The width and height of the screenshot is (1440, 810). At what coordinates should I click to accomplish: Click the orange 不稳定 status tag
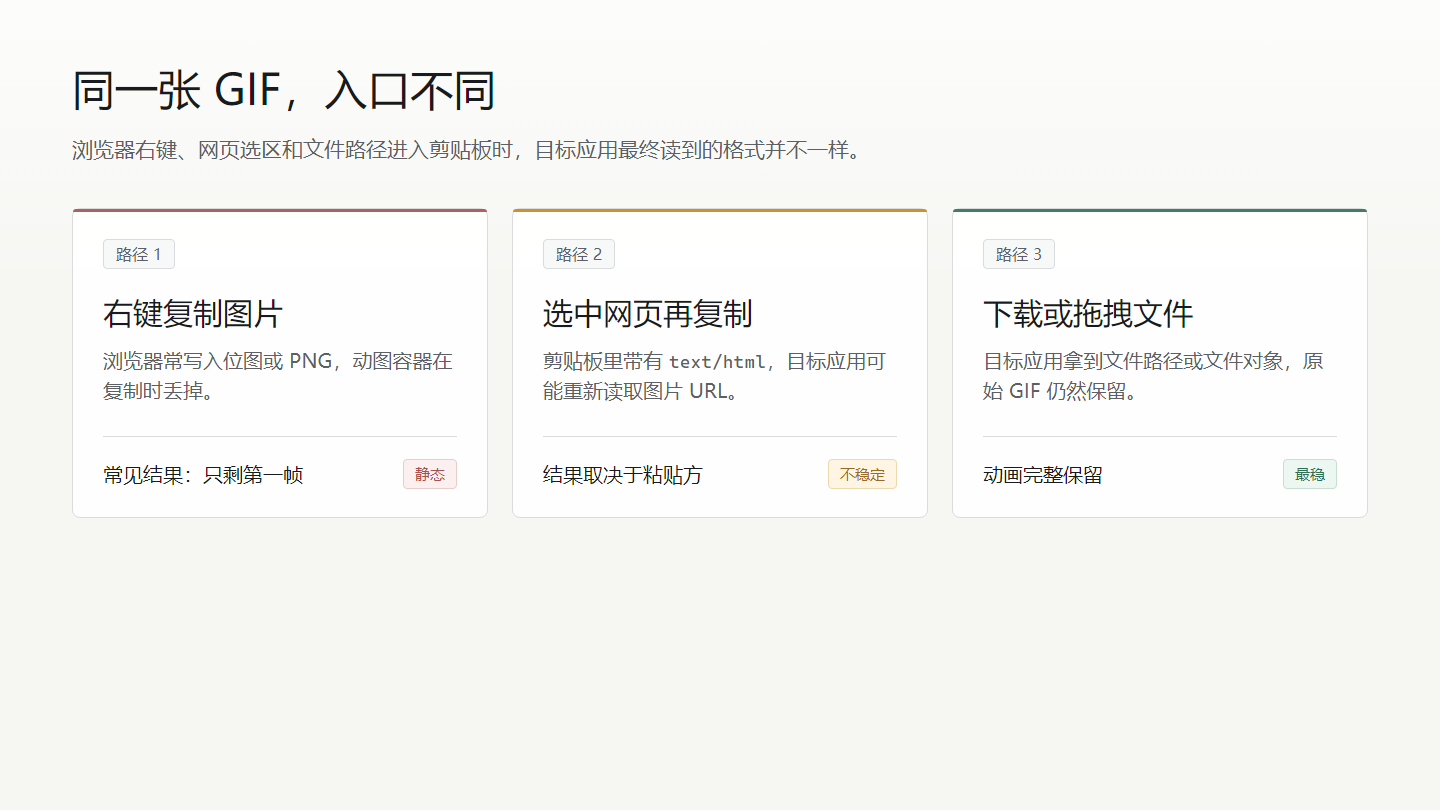tap(862, 474)
